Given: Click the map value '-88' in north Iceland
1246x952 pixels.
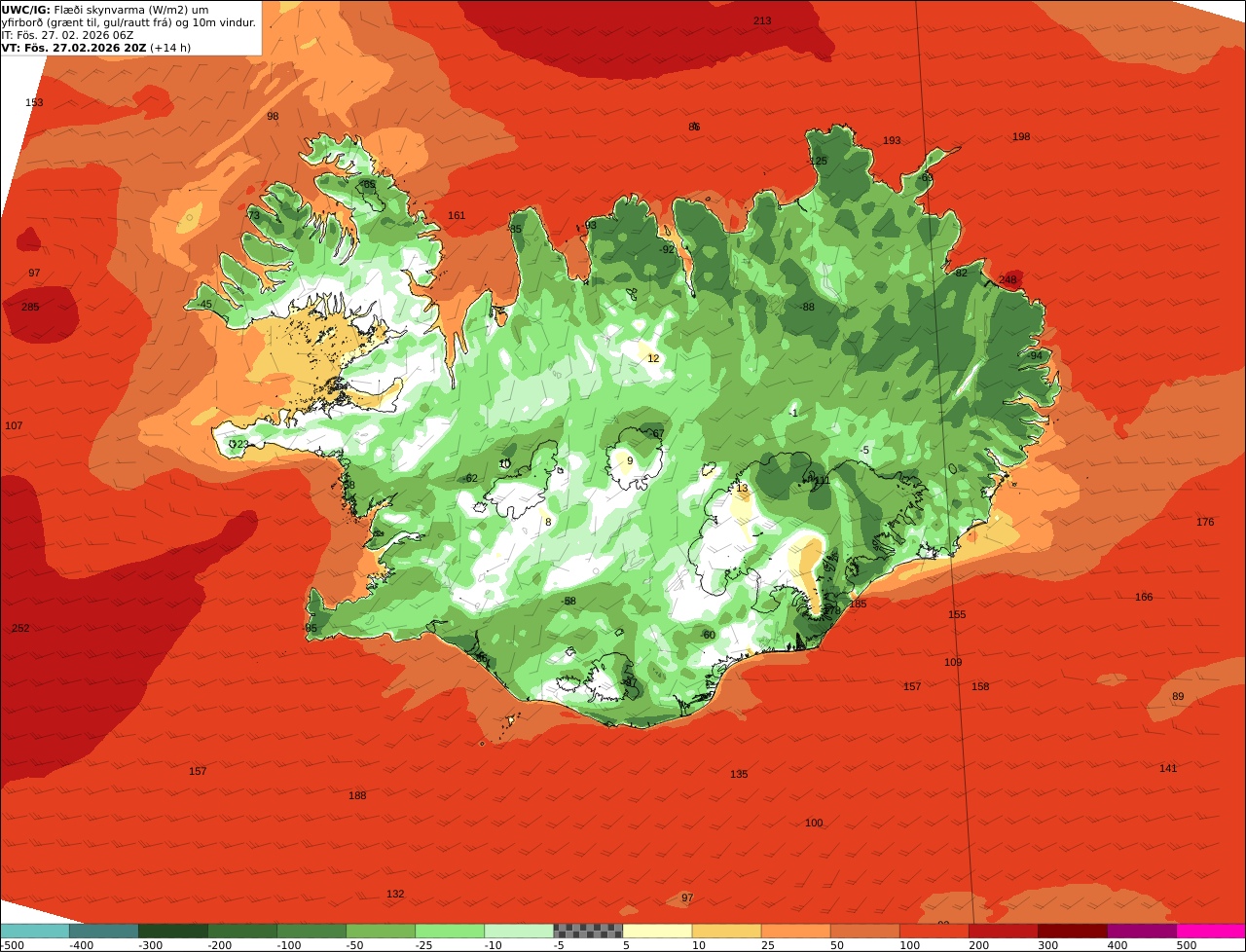Looking at the screenshot, I should click(x=807, y=307).
